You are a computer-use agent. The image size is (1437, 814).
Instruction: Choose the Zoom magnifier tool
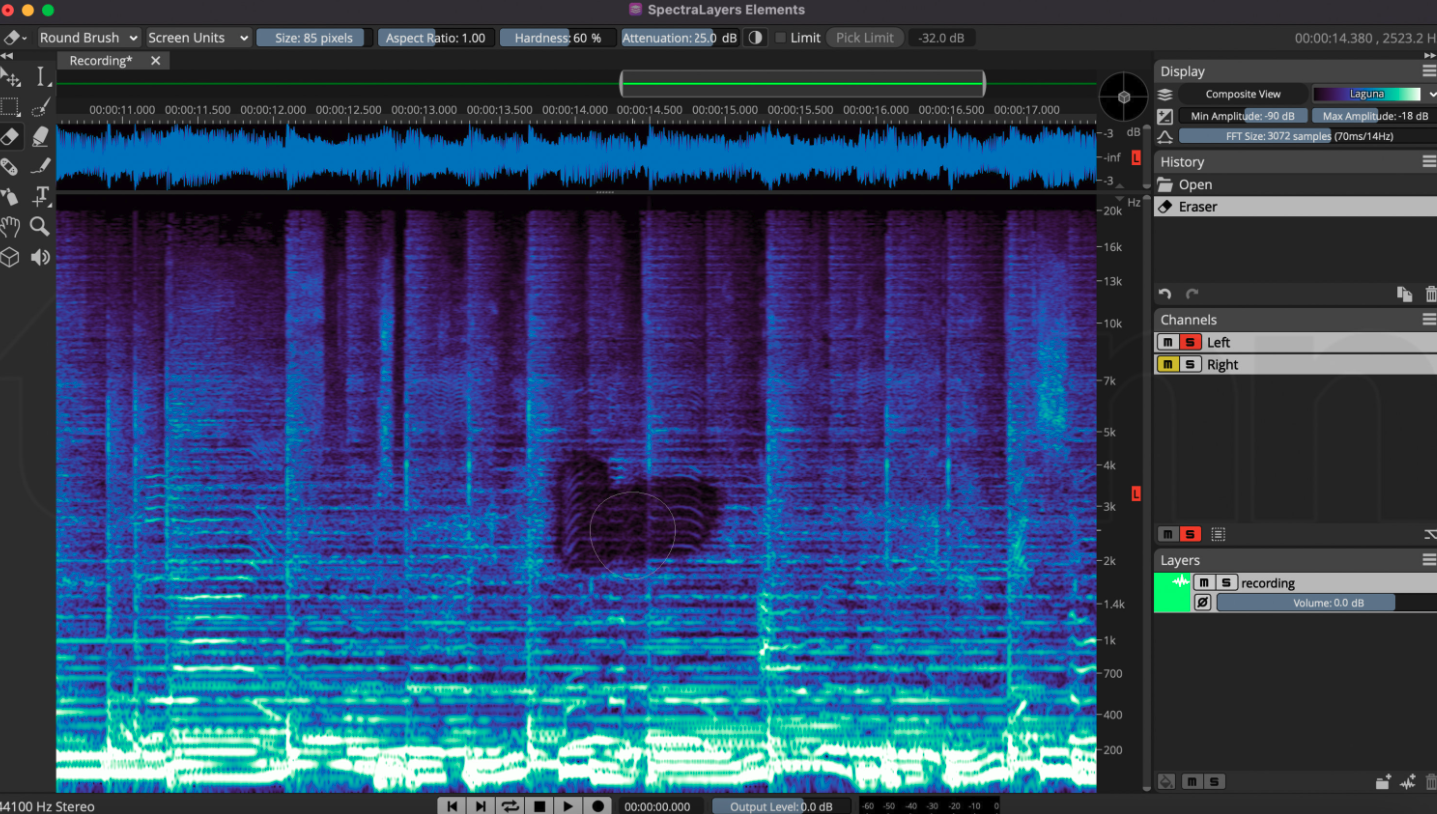coord(40,227)
